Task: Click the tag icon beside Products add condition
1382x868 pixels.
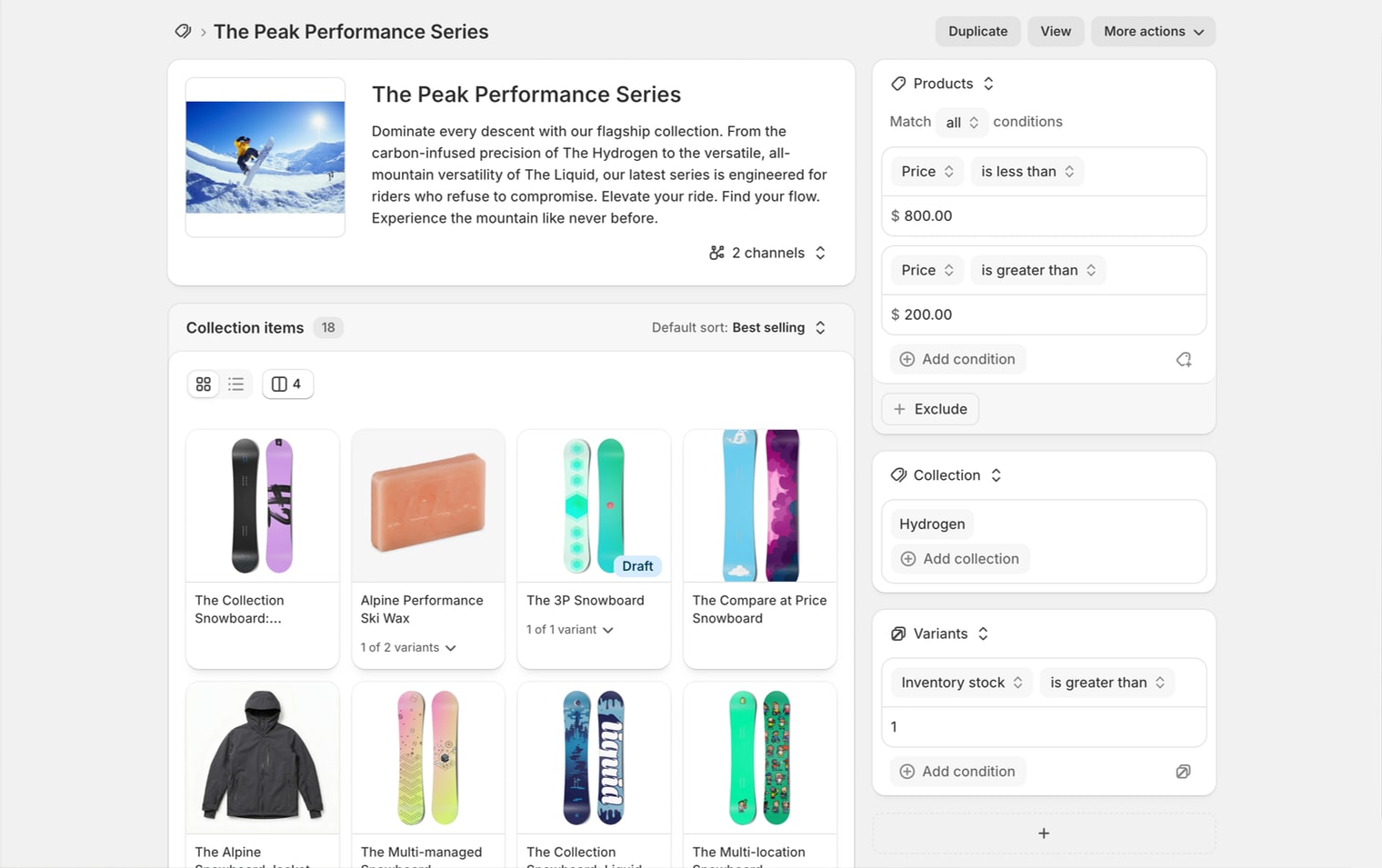Action: click(1184, 360)
